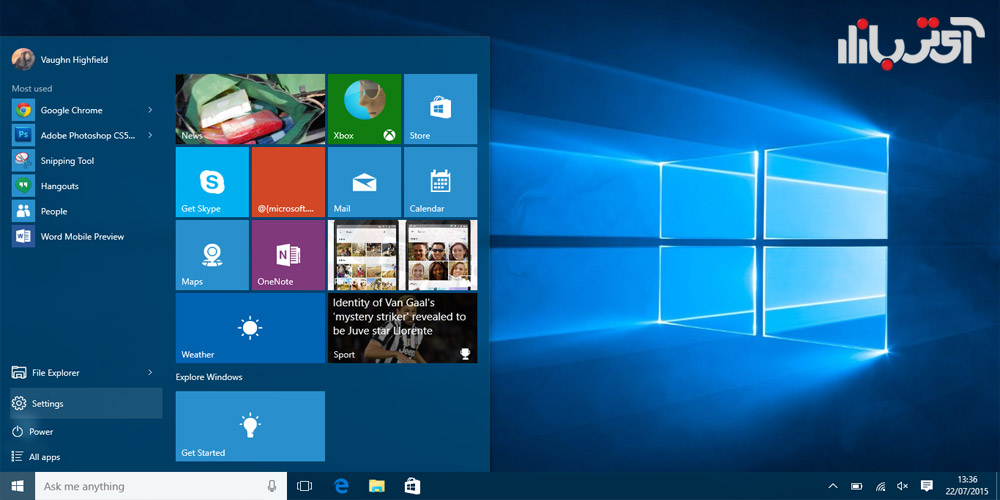
Task: Open the Weather tile
Action: [x=250, y=328]
